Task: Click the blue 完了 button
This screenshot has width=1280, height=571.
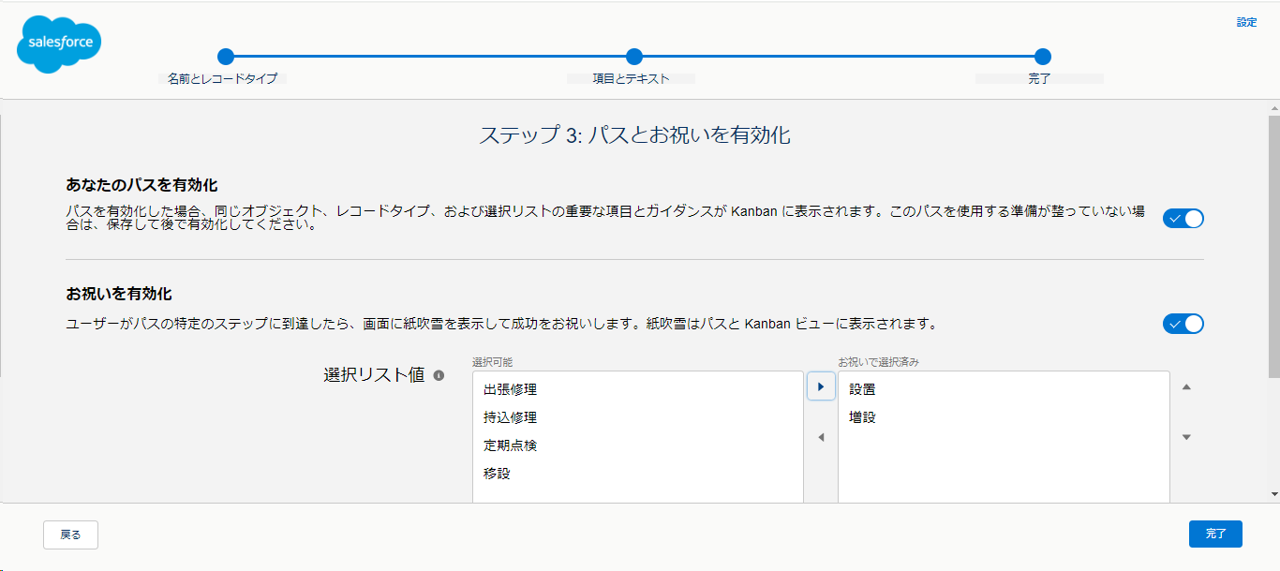Action: tap(1215, 534)
